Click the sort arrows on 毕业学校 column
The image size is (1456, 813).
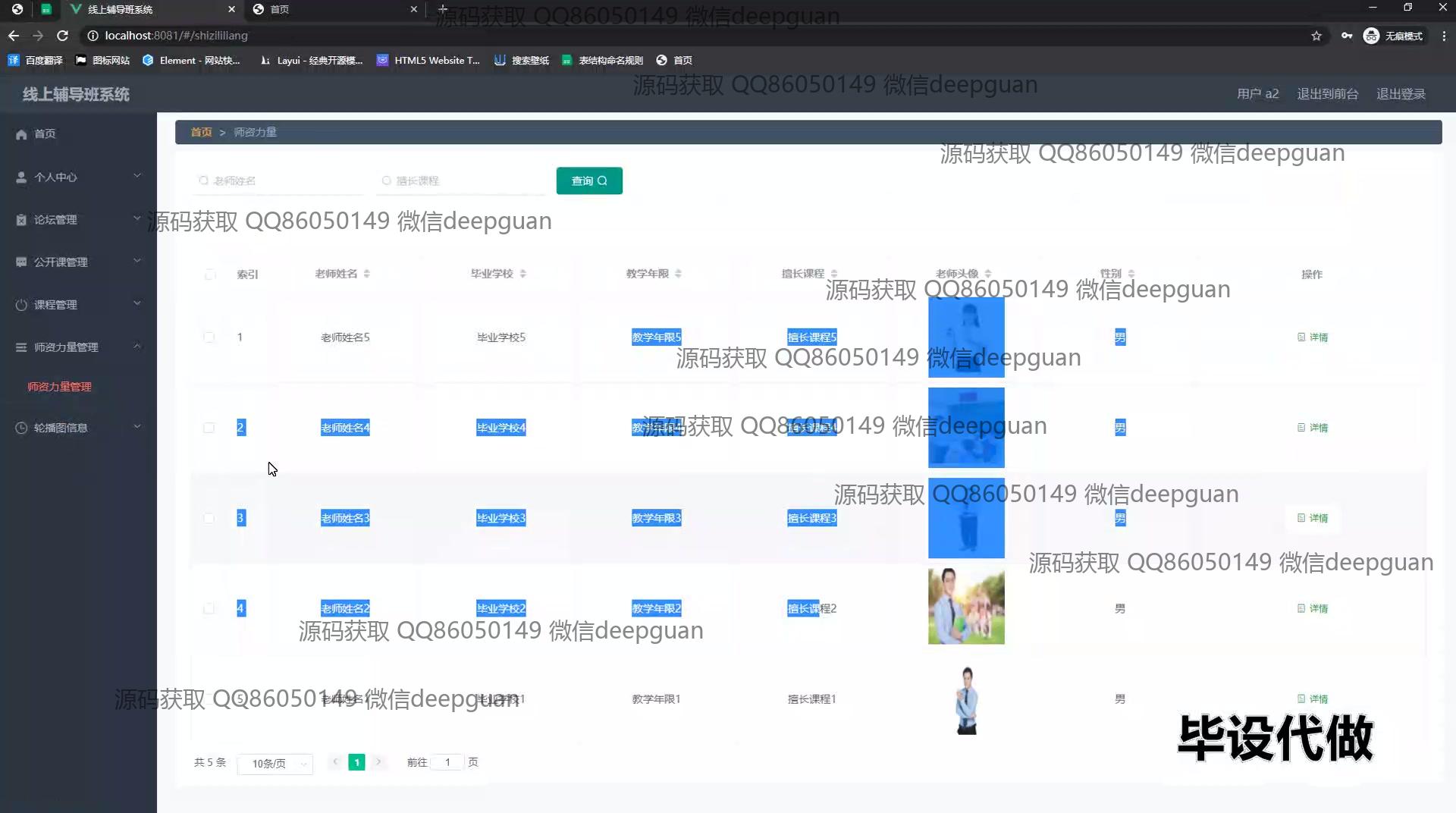523,274
